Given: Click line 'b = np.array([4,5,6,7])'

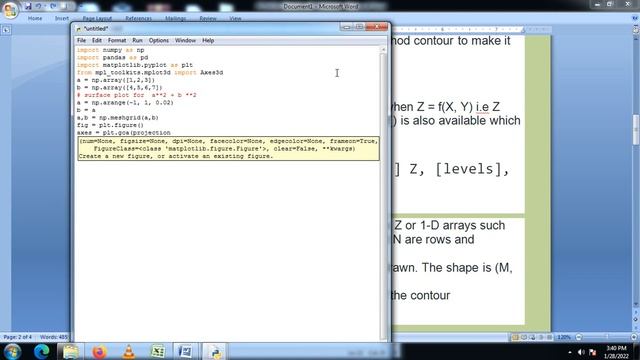Looking at the screenshot, I should pyautogui.click(x=120, y=87).
